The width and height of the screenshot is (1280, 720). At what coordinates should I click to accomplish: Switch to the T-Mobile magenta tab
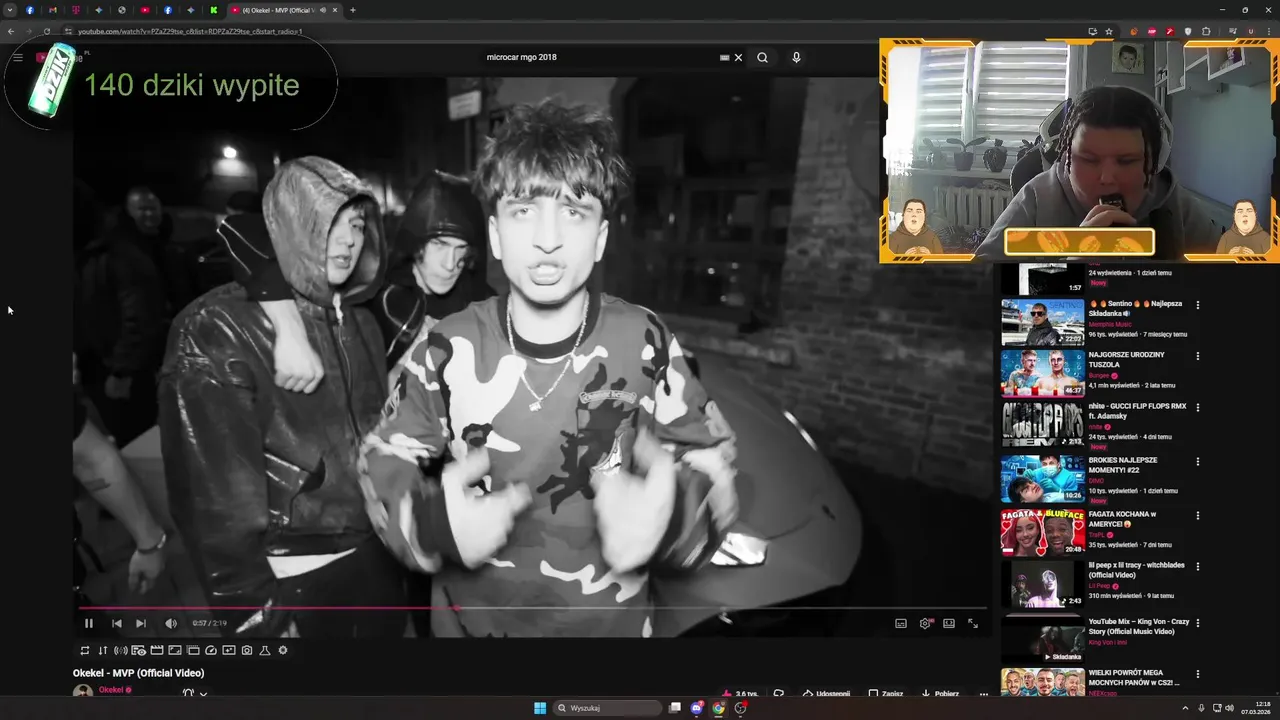pos(76,10)
